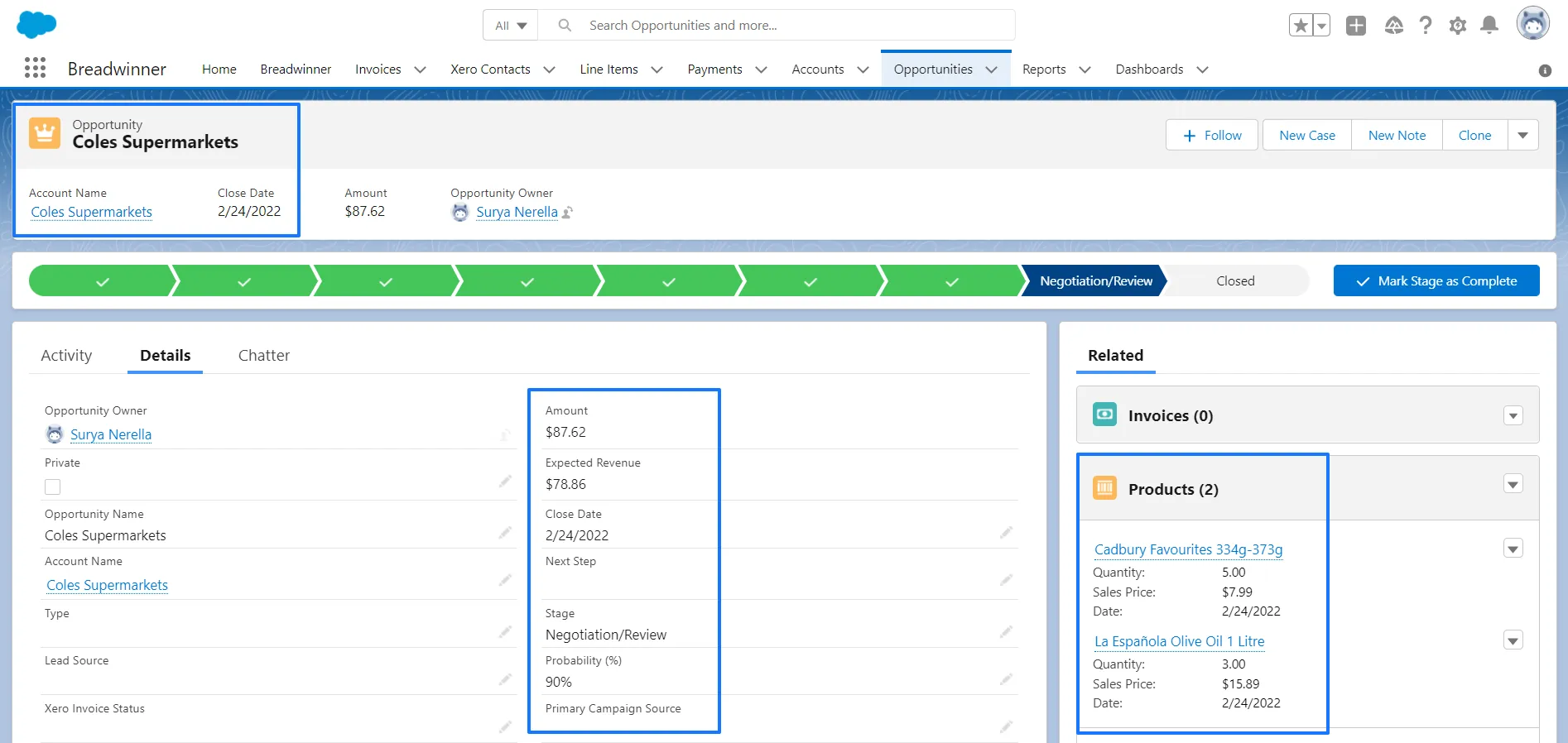Open the Cadbury Favourites 334g-373g product link
This screenshot has width=1568, height=743.
[x=1189, y=549]
